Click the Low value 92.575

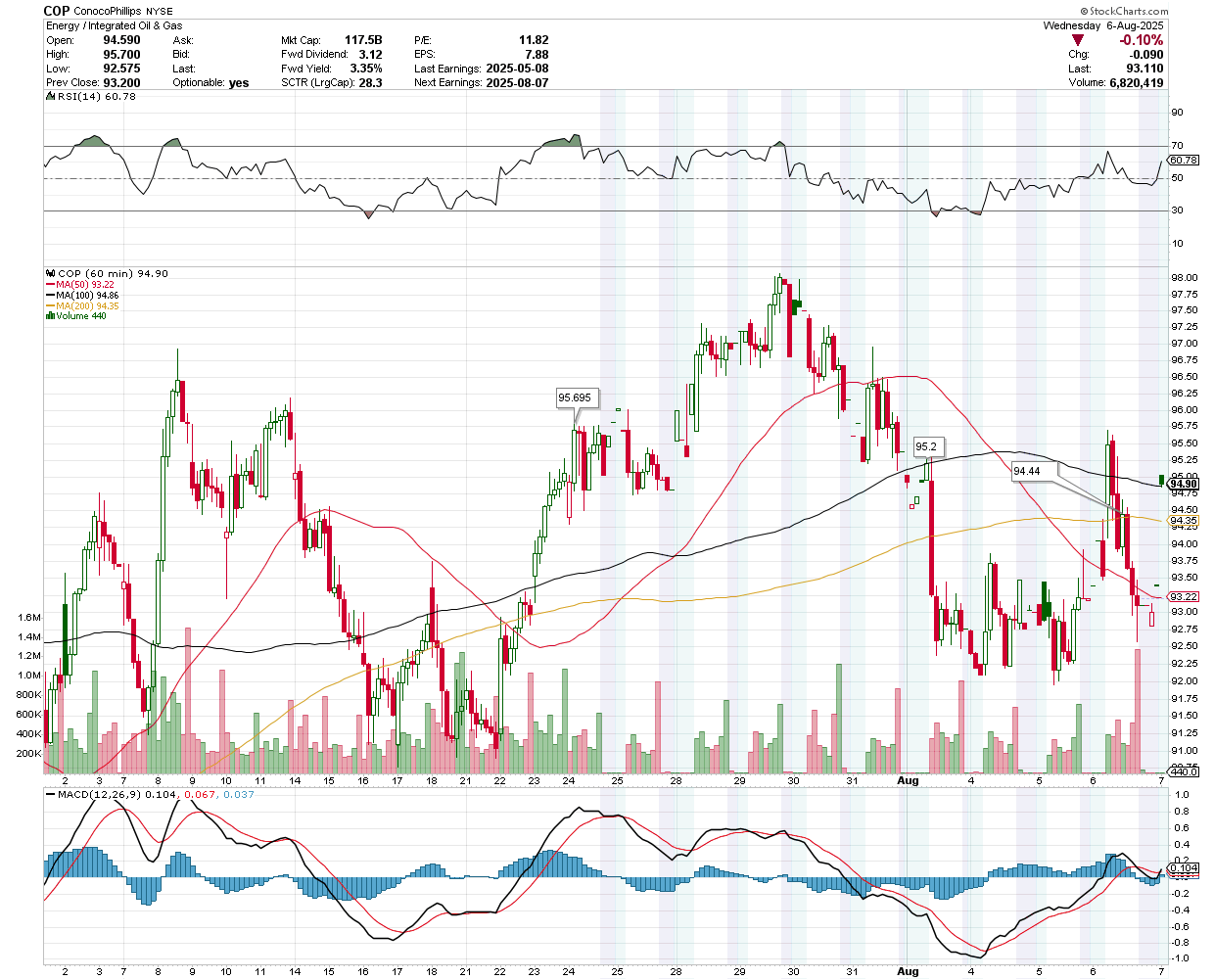(121, 69)
